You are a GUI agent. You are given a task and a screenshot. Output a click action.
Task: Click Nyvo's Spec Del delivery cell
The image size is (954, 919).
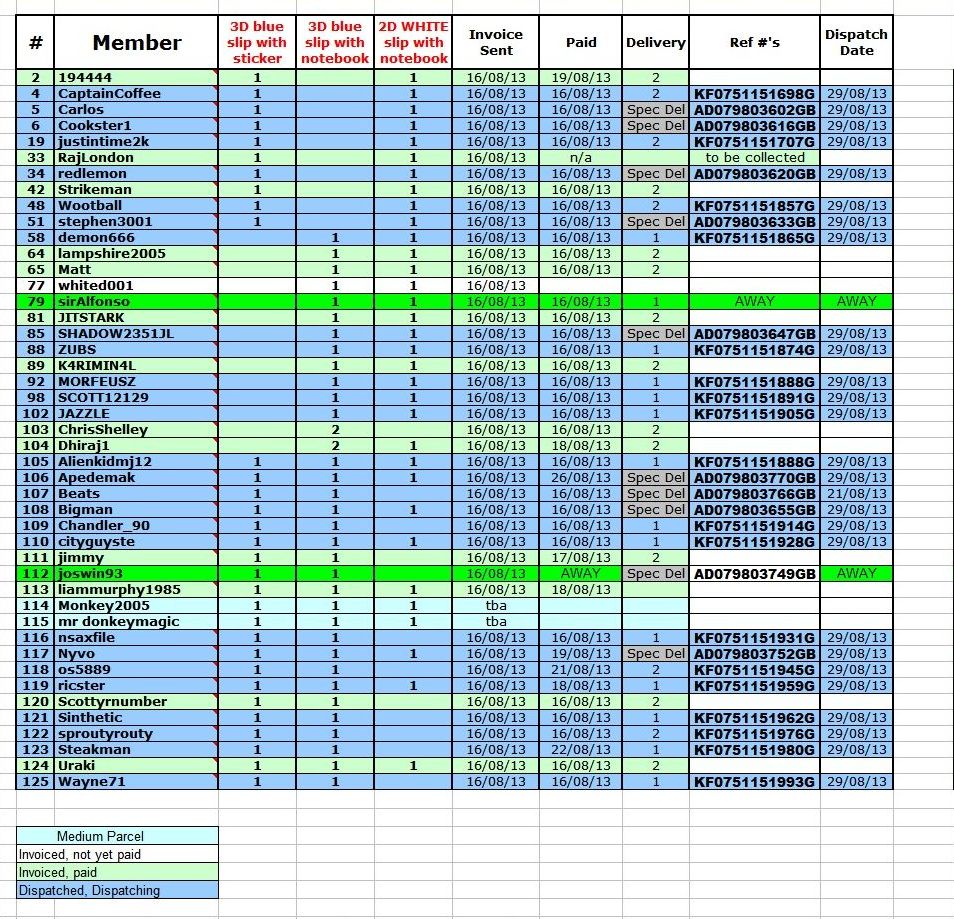click(x=656, y=654)
